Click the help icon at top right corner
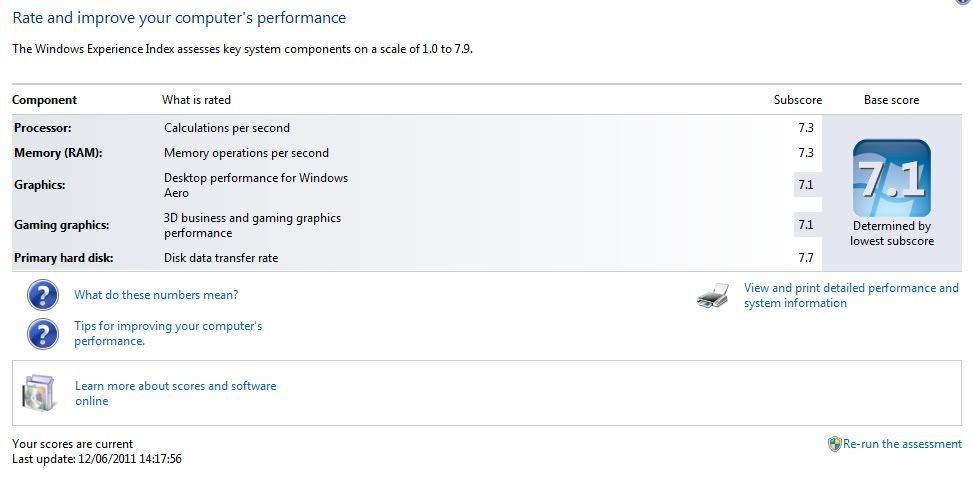Viewport: 973px width, 483px height. click(x=967, y=2)
